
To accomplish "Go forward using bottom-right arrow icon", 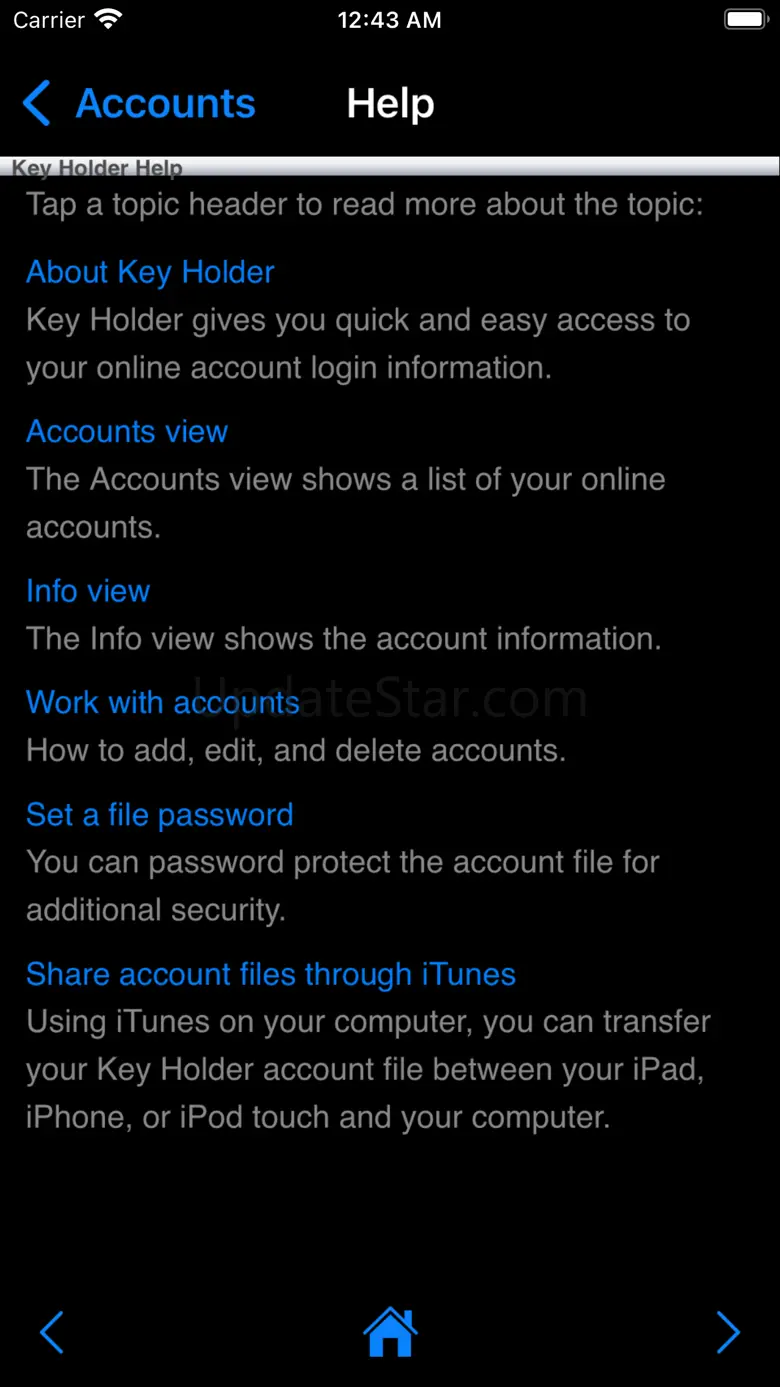I will pyautogui.click(x=728, y=1332).
